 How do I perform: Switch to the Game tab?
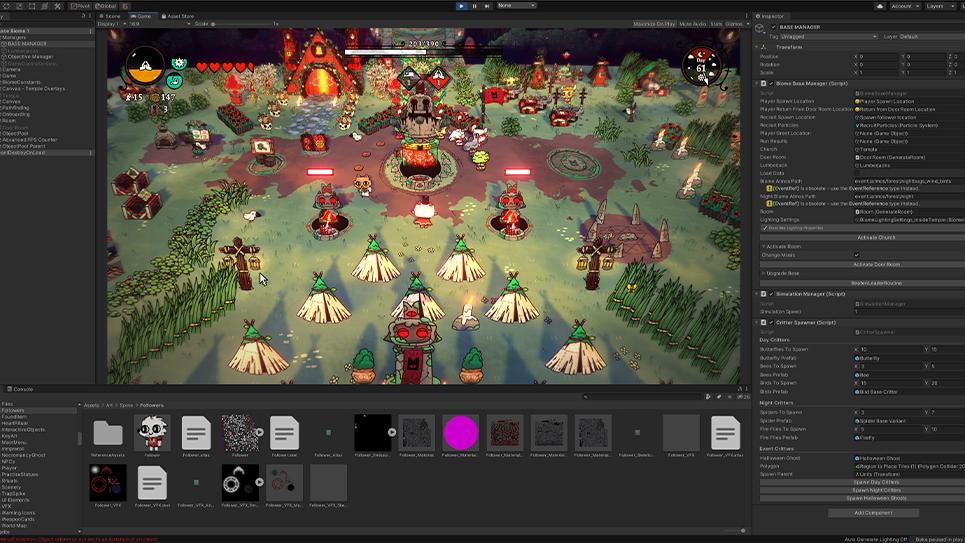142,16
